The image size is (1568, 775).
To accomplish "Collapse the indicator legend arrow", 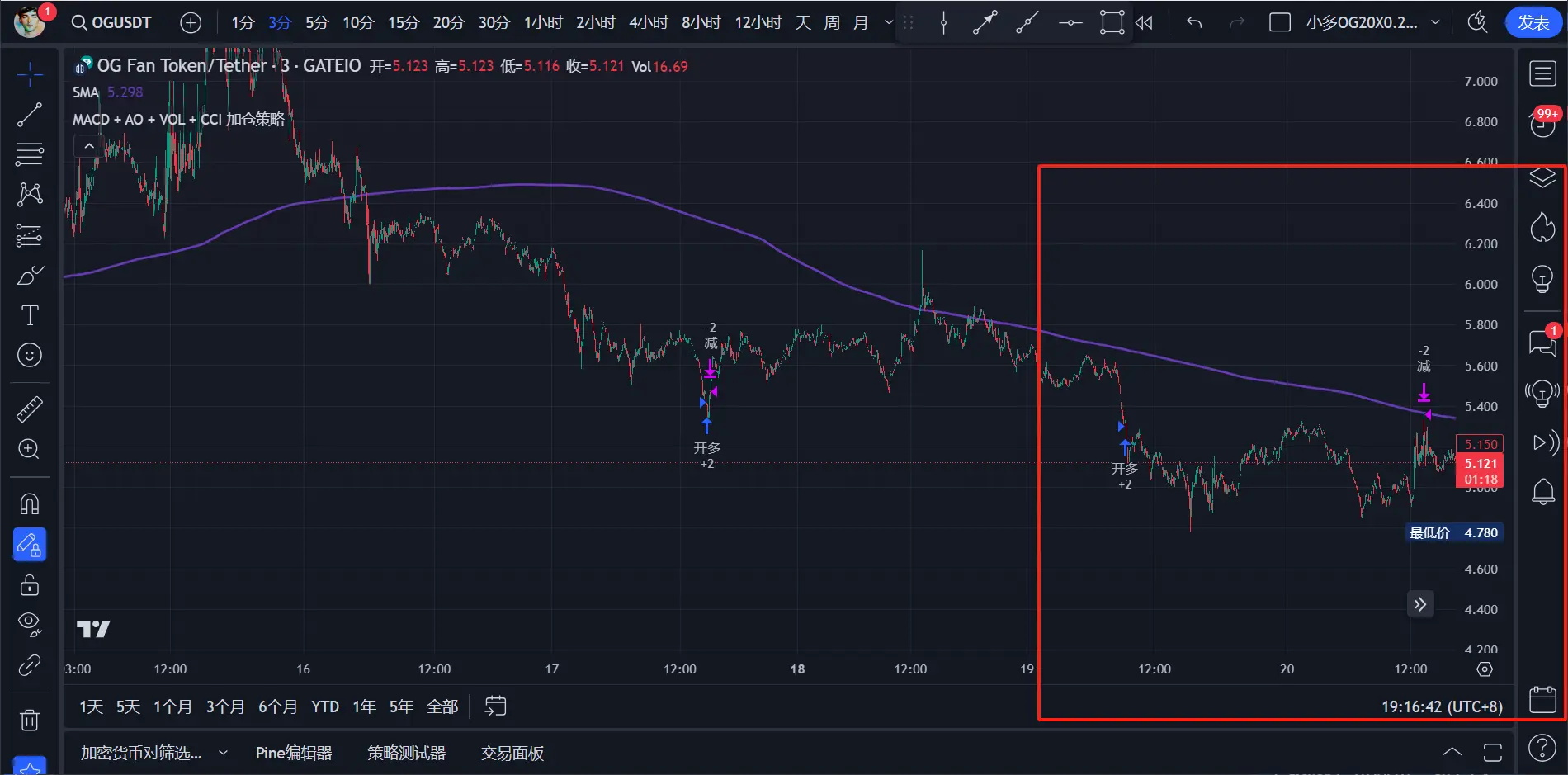I will 89,146.
